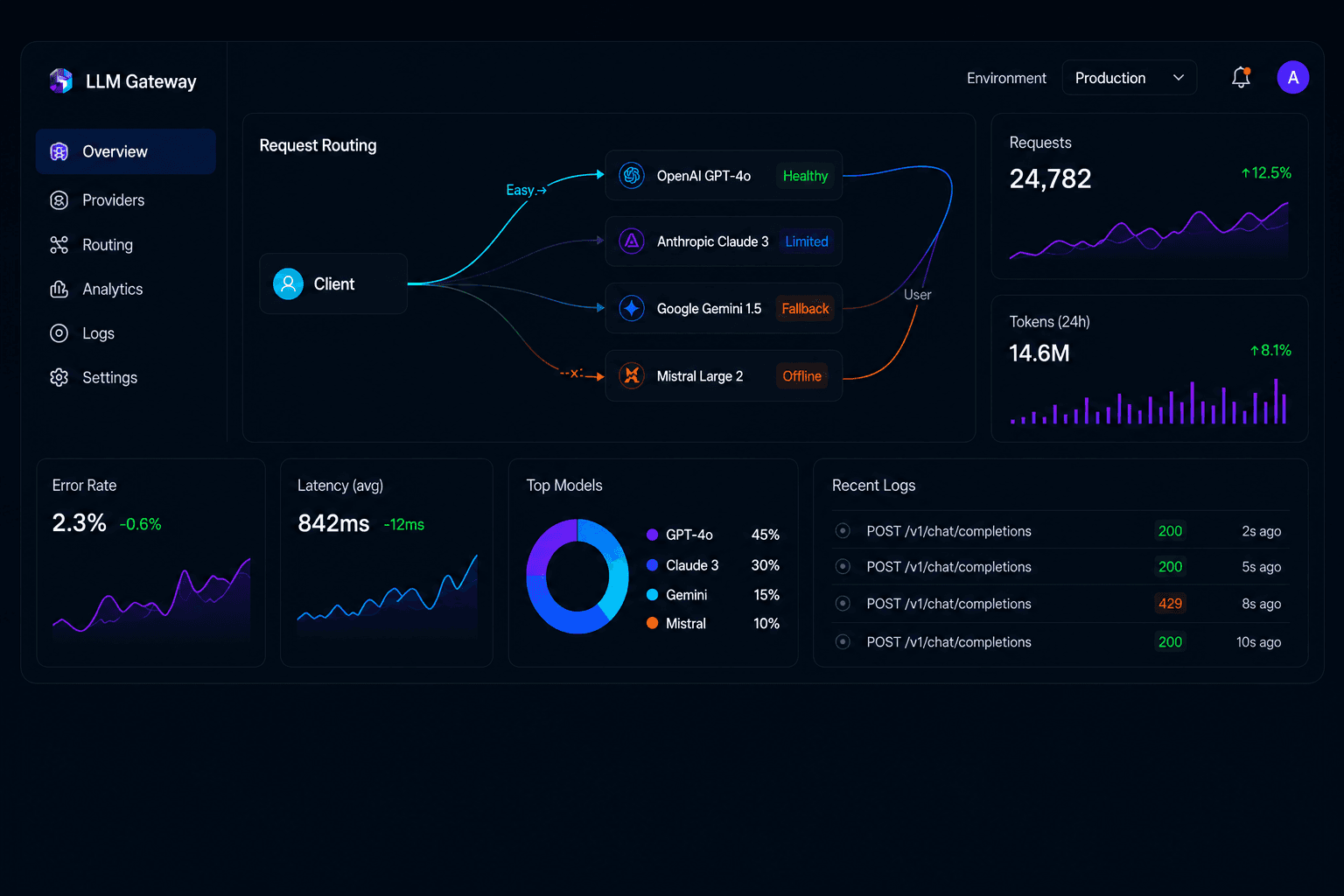
Task: Select the Client node
Action: [x=333, y=283]
